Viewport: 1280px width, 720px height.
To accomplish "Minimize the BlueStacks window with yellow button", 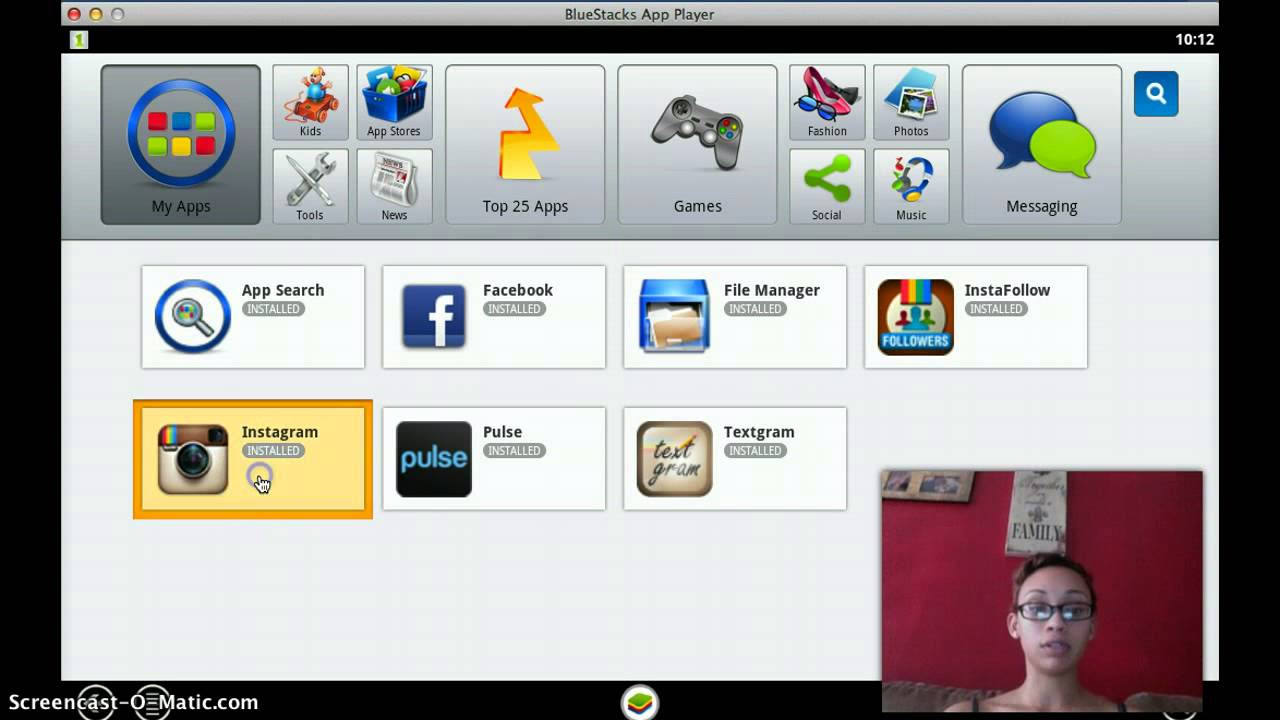I will 96,14.
